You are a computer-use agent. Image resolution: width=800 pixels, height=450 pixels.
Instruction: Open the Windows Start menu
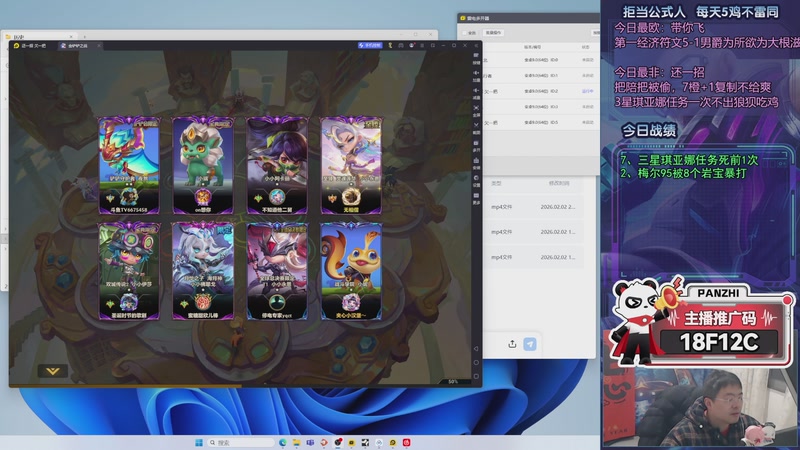[x=199, y=442]
